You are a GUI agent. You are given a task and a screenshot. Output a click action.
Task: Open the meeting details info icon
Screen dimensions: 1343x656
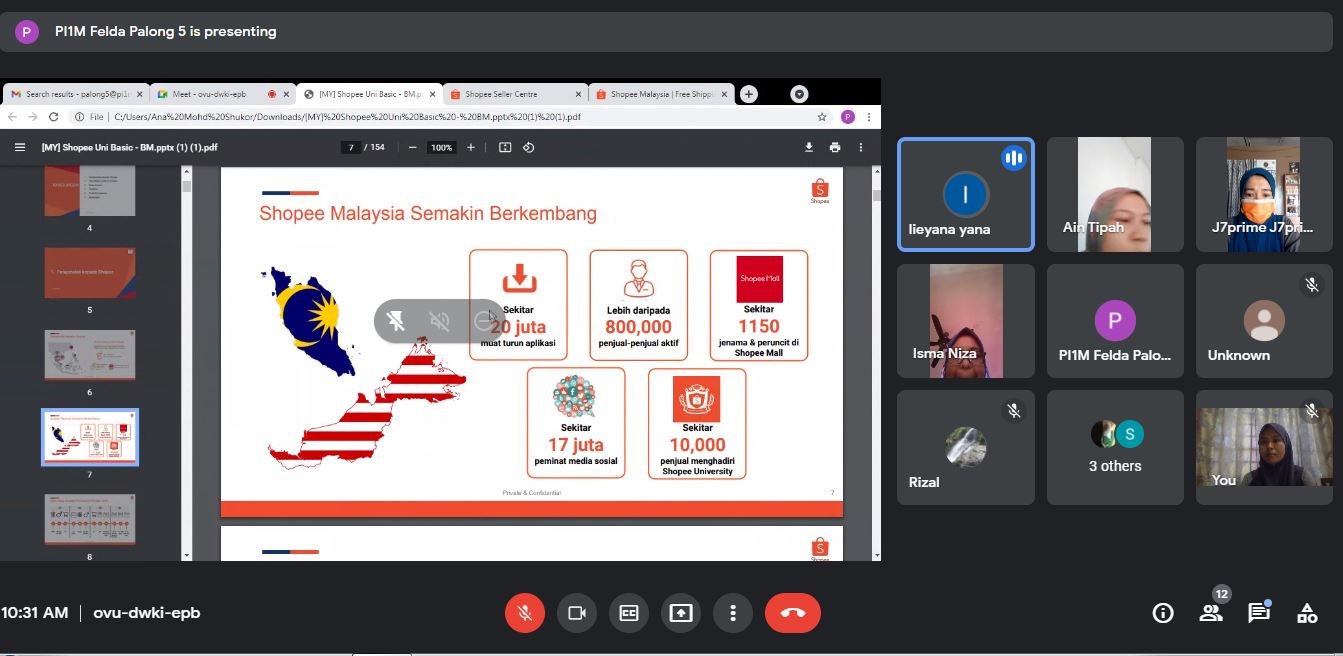[1163, 613]
